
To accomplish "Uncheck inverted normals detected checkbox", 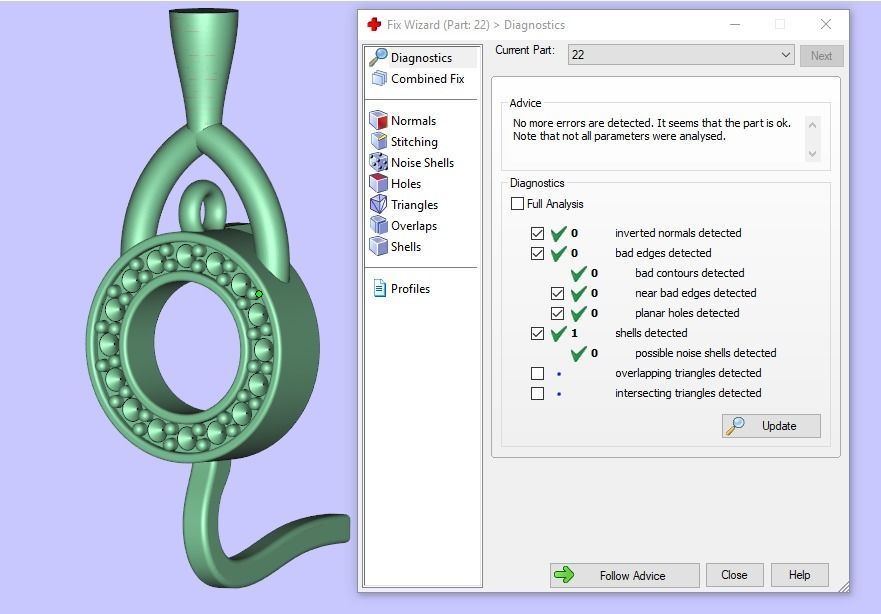I will (537, 233).
